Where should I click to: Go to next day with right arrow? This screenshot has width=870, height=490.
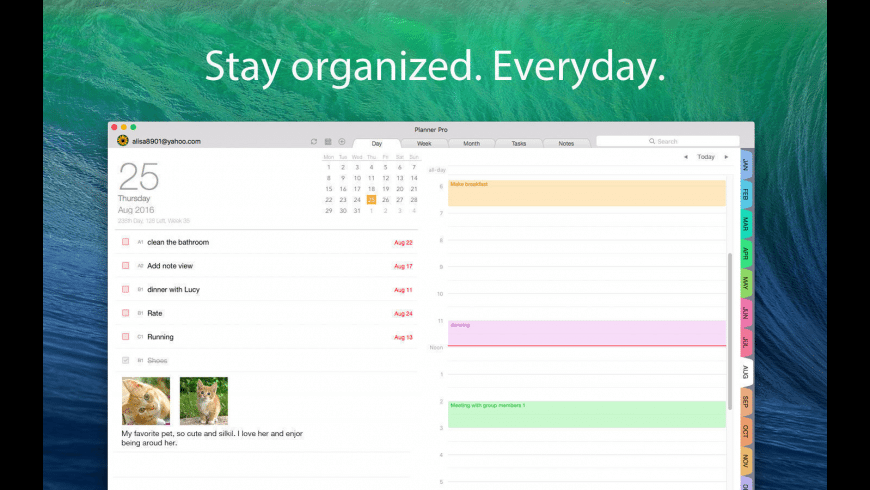pyautogui.click(x=726, y=157)
